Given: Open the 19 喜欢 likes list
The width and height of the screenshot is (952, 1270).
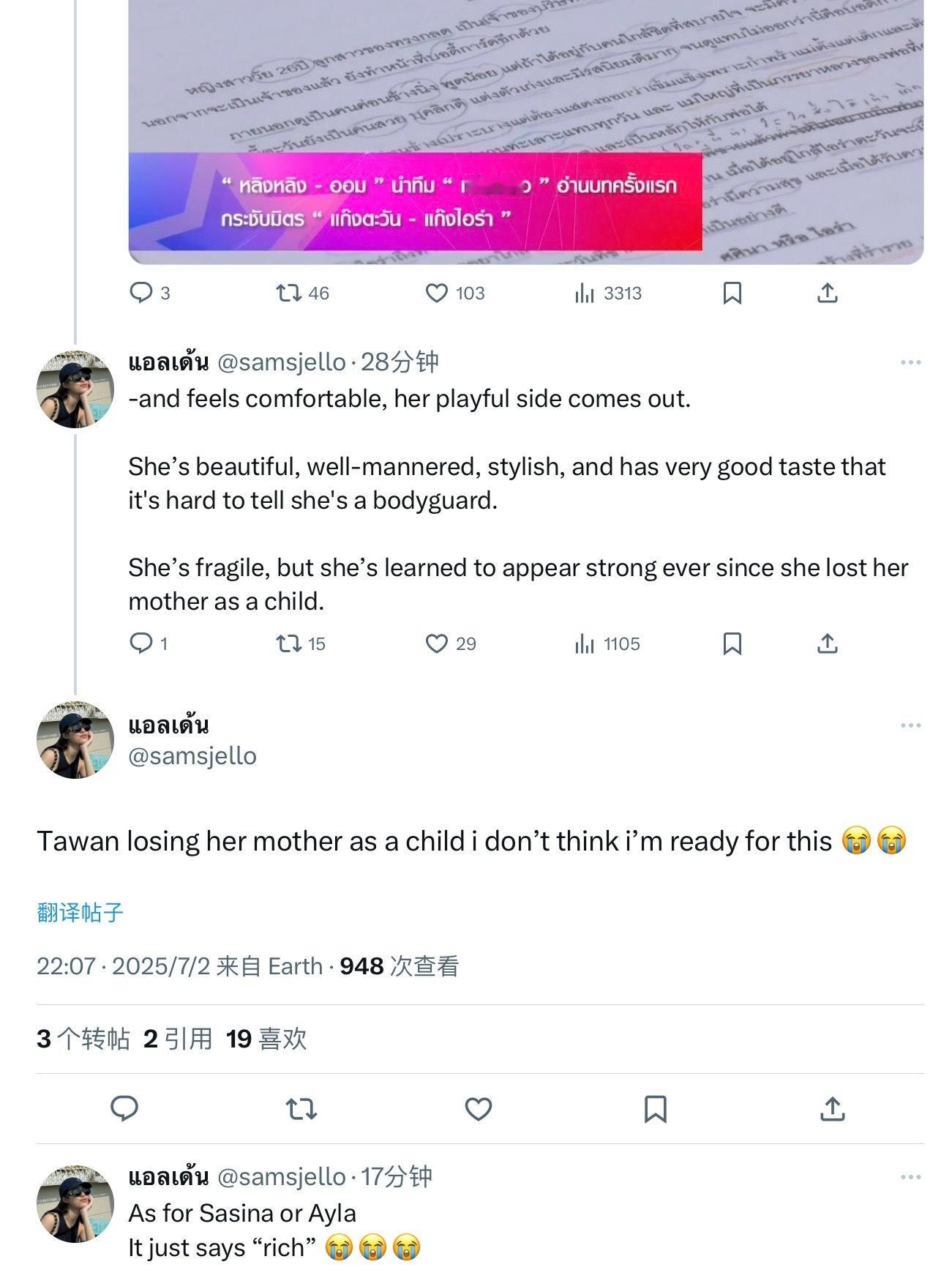Looking at the screenshot, I should [x=266, y=1039].
